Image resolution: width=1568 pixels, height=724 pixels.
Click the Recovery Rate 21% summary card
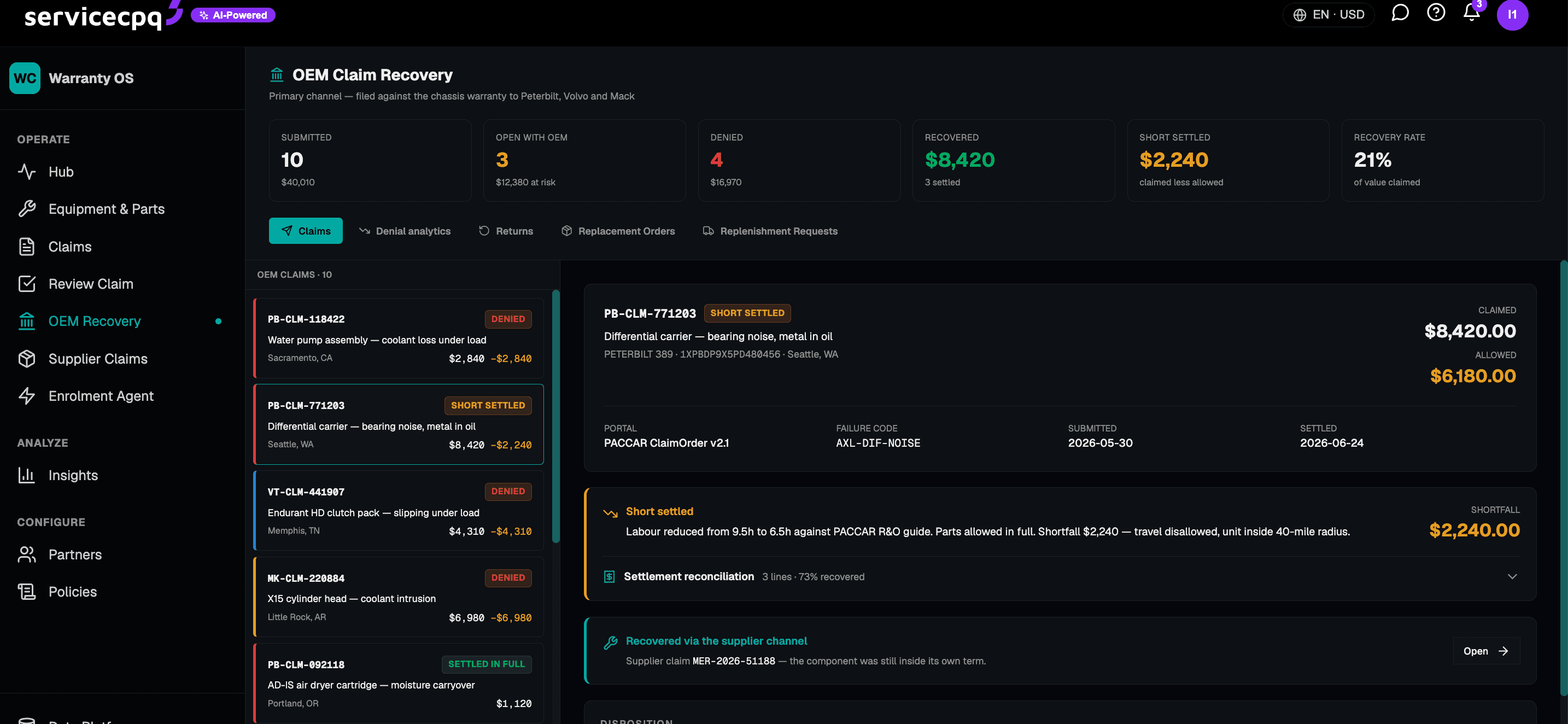[1443, 160]
